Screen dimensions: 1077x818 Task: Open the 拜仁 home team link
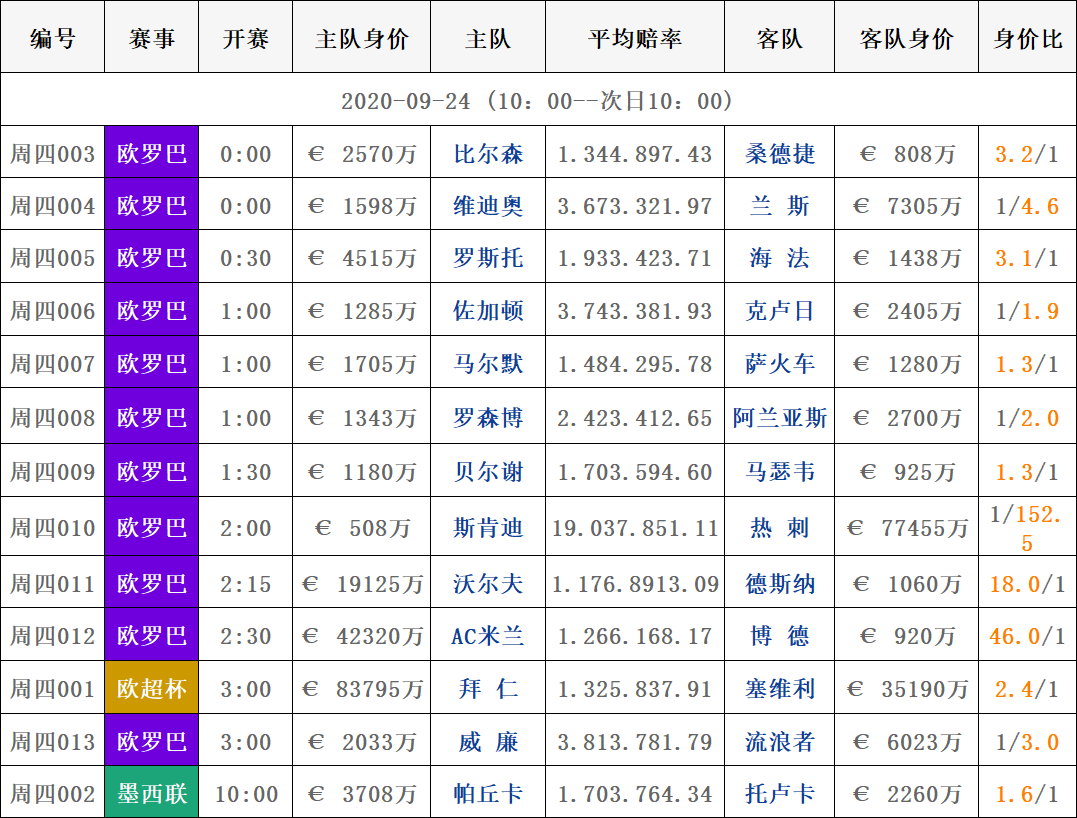point(488,689)
